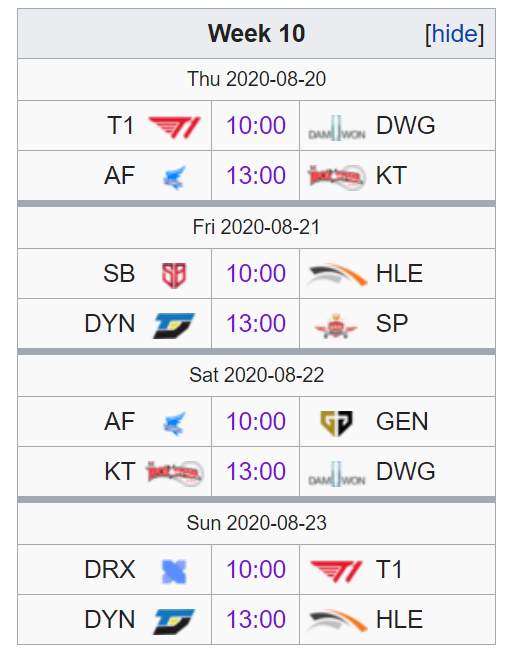
Task: Click the Hanwha Life logo on Friday's row
Action: (337, 274)
